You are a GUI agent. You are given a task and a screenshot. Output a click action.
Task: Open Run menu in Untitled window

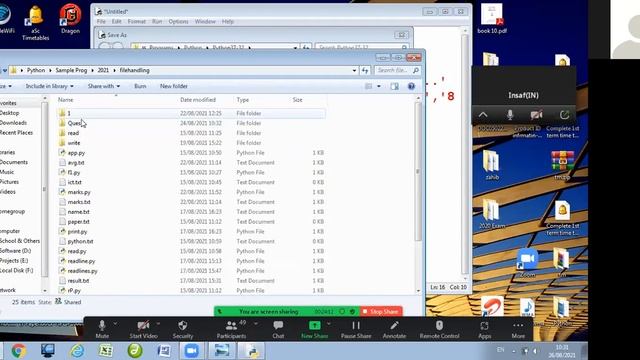point(157,21)
